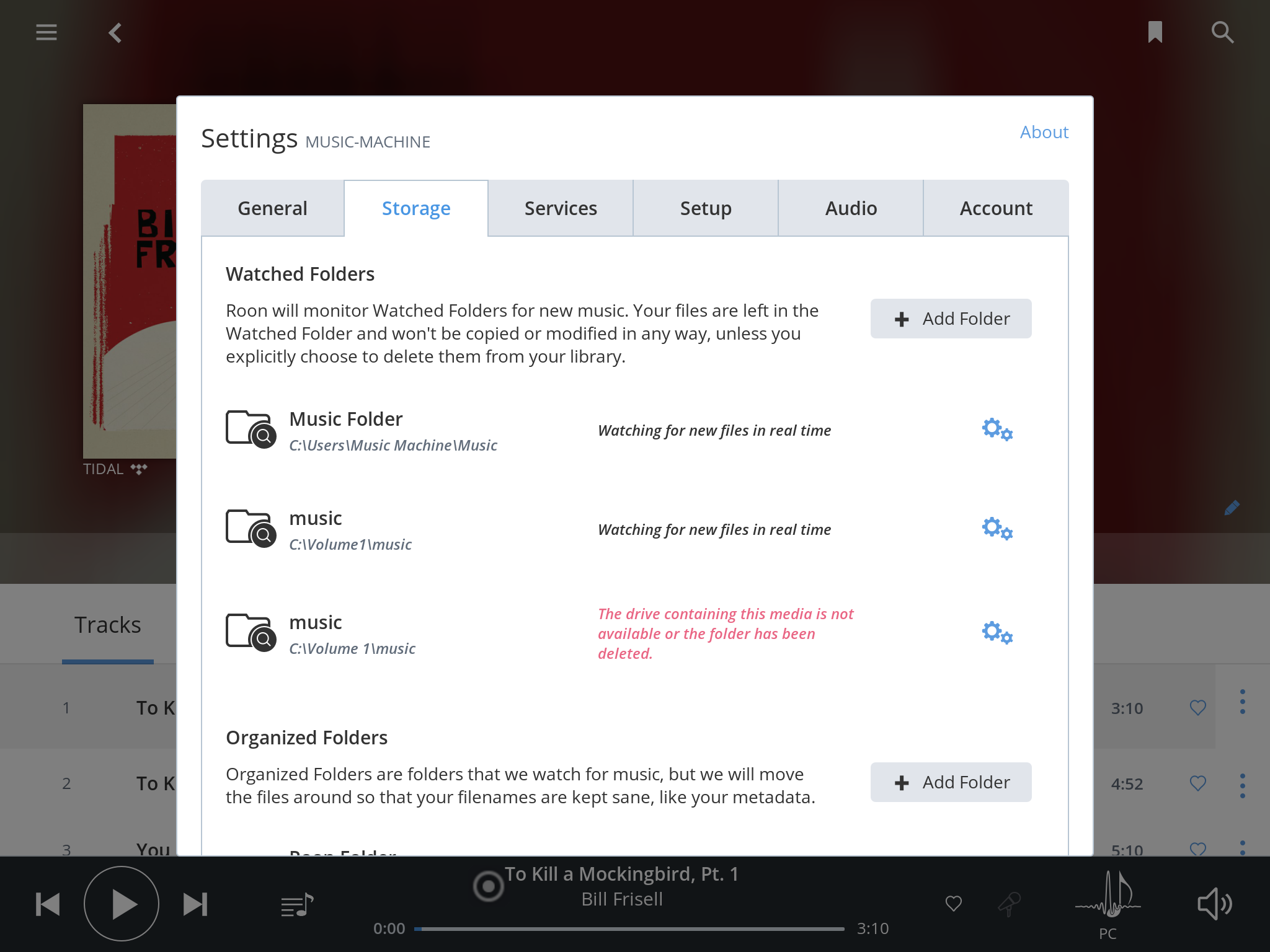Click the folder icon for C:\Volume 1\music
The height and width of the screenshot is (952, 1270).
coord(251,632)
